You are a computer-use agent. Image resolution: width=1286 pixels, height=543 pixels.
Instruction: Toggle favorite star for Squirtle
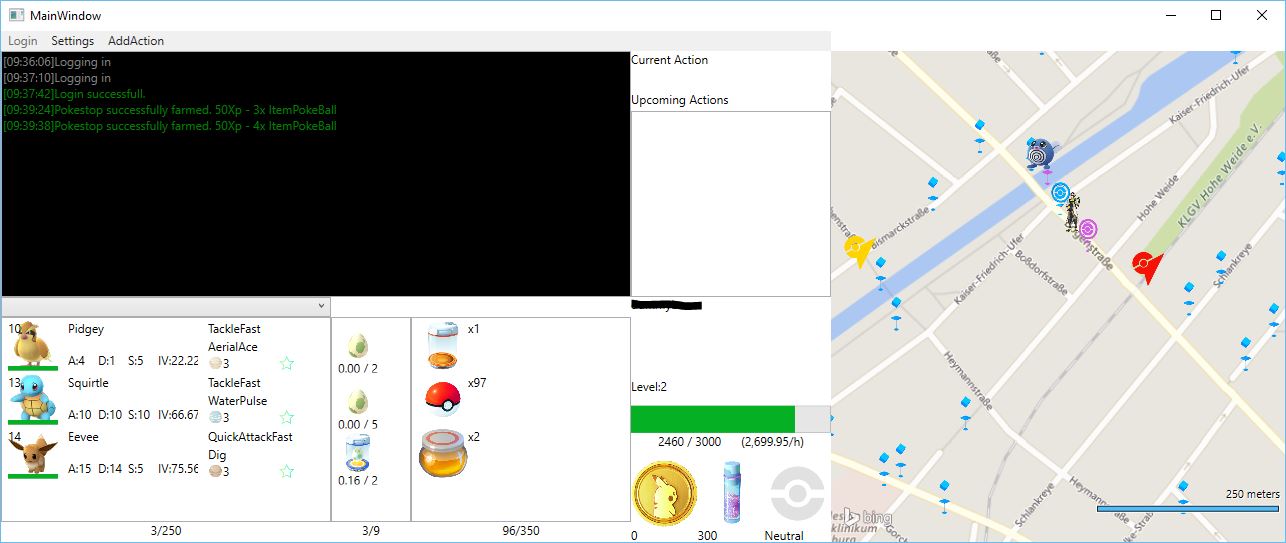click(x=287, y=417)
